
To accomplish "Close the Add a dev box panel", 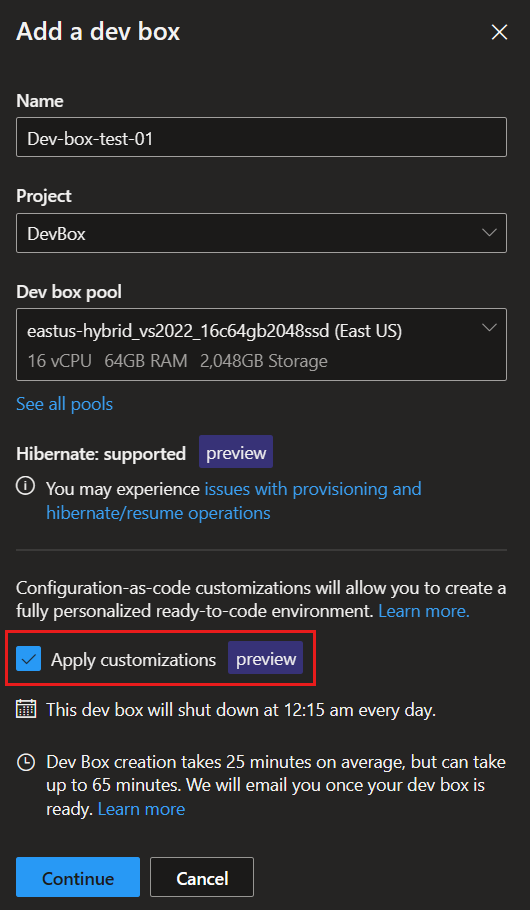I will pyautogui.click(x=499, y=32).
